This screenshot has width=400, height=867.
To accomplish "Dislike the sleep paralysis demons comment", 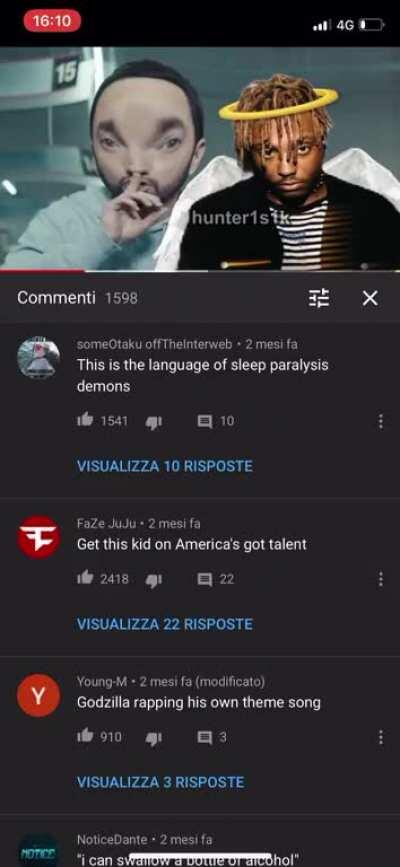I will [153, 422].
